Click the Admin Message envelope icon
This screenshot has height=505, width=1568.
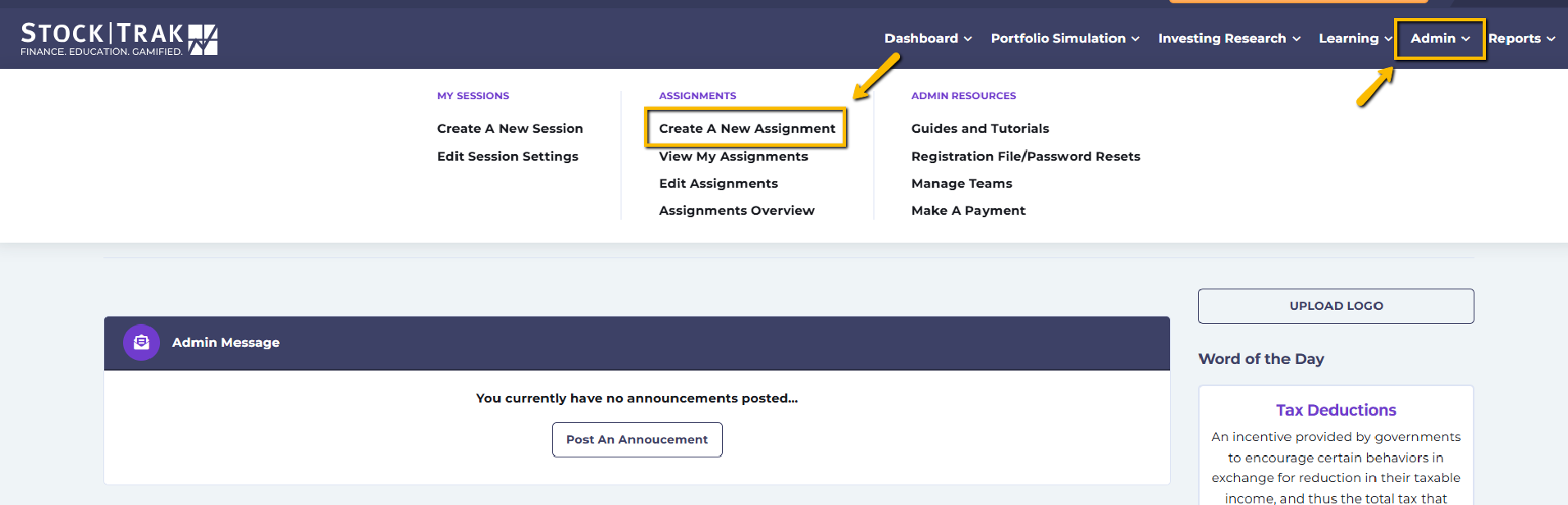tap(141, 342)
